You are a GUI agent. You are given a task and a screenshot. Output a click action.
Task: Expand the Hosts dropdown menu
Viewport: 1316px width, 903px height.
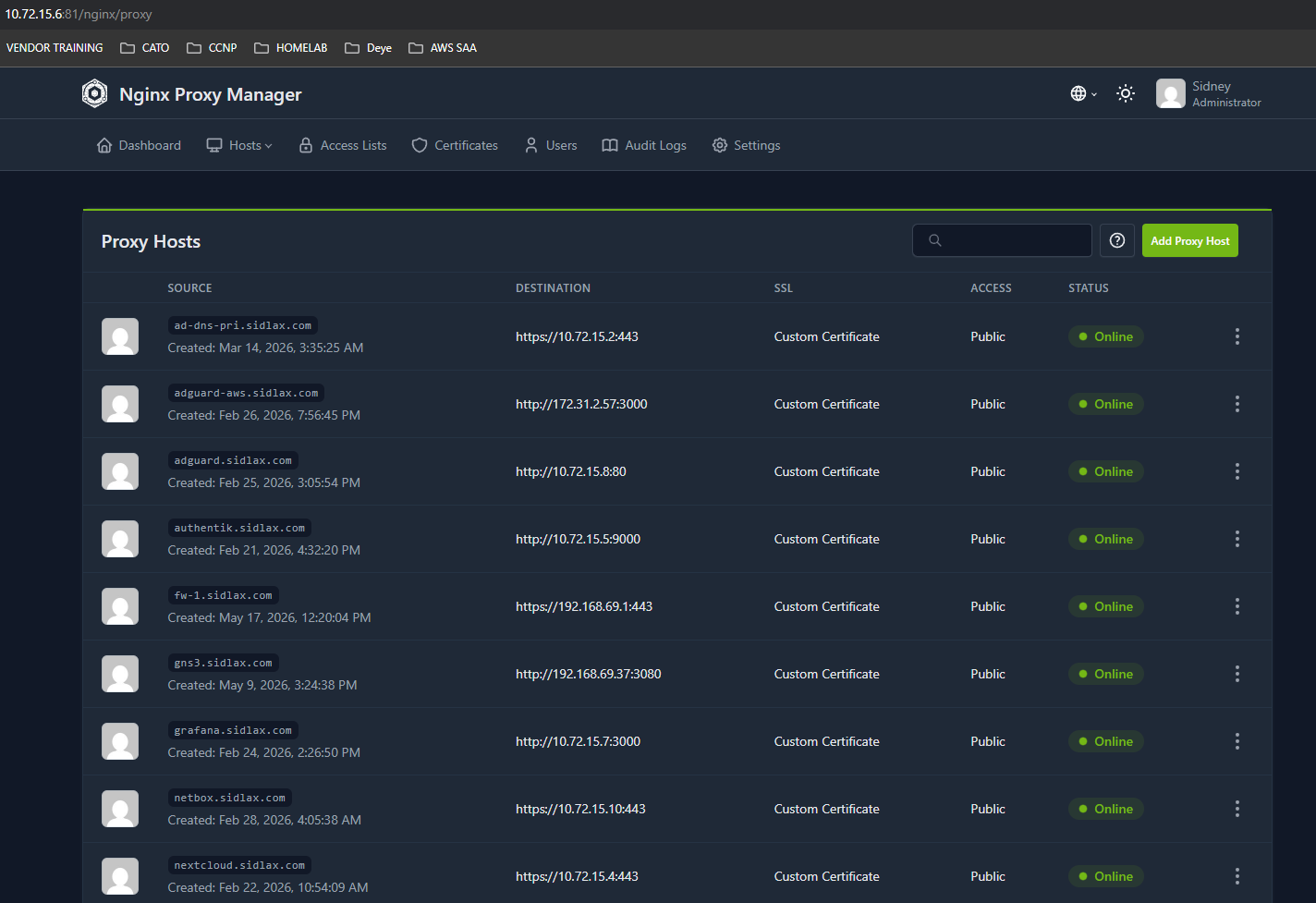coord(239,145)
